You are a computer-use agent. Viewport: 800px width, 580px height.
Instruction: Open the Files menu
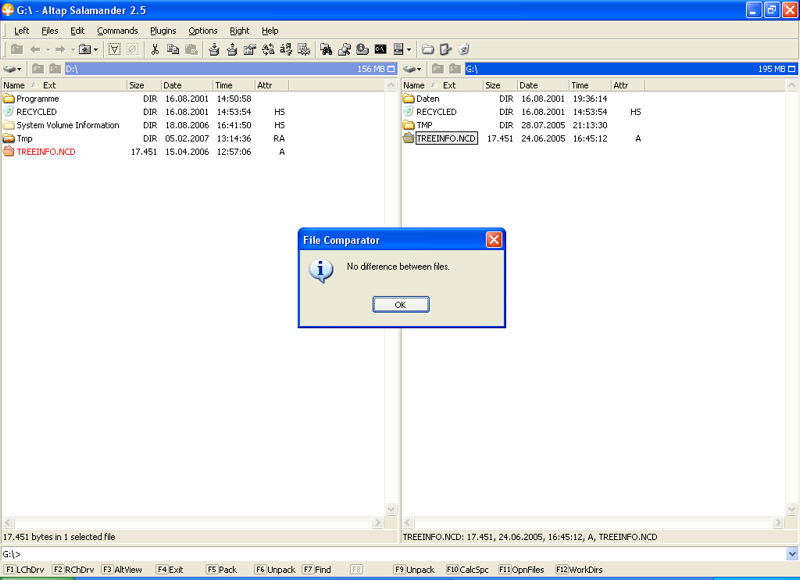click(49, 31)
